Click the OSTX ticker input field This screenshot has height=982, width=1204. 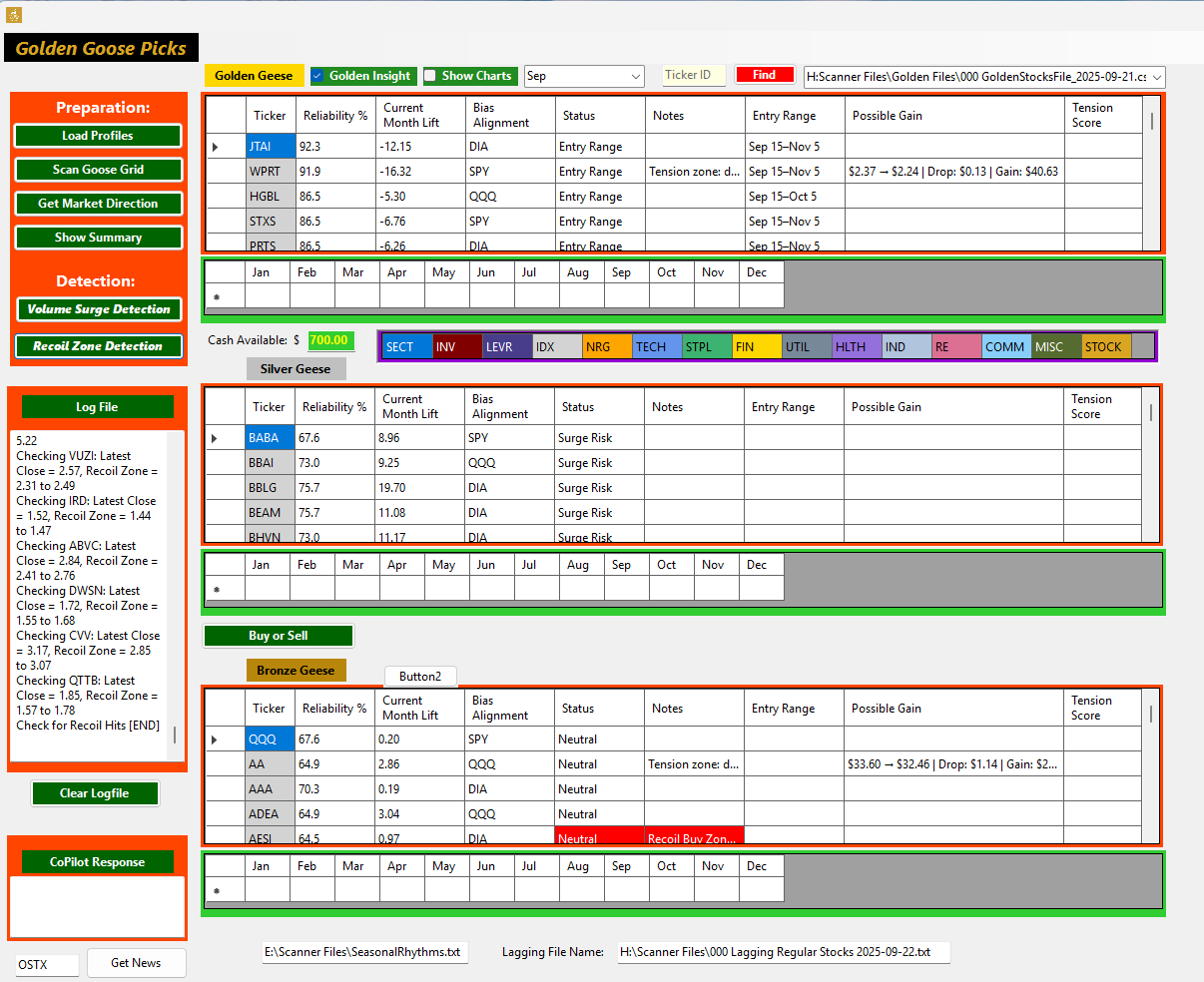point(47,965)
